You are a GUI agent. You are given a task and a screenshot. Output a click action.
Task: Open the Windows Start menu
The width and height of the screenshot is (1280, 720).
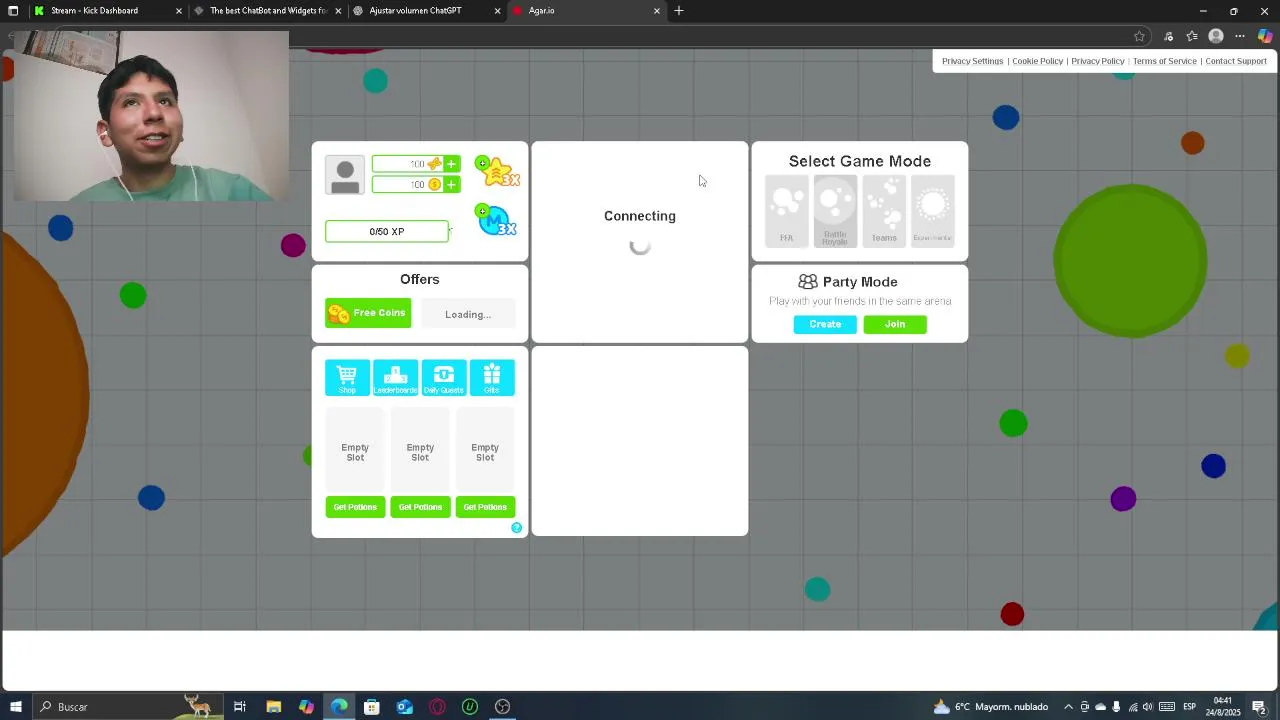click(15, 707)
